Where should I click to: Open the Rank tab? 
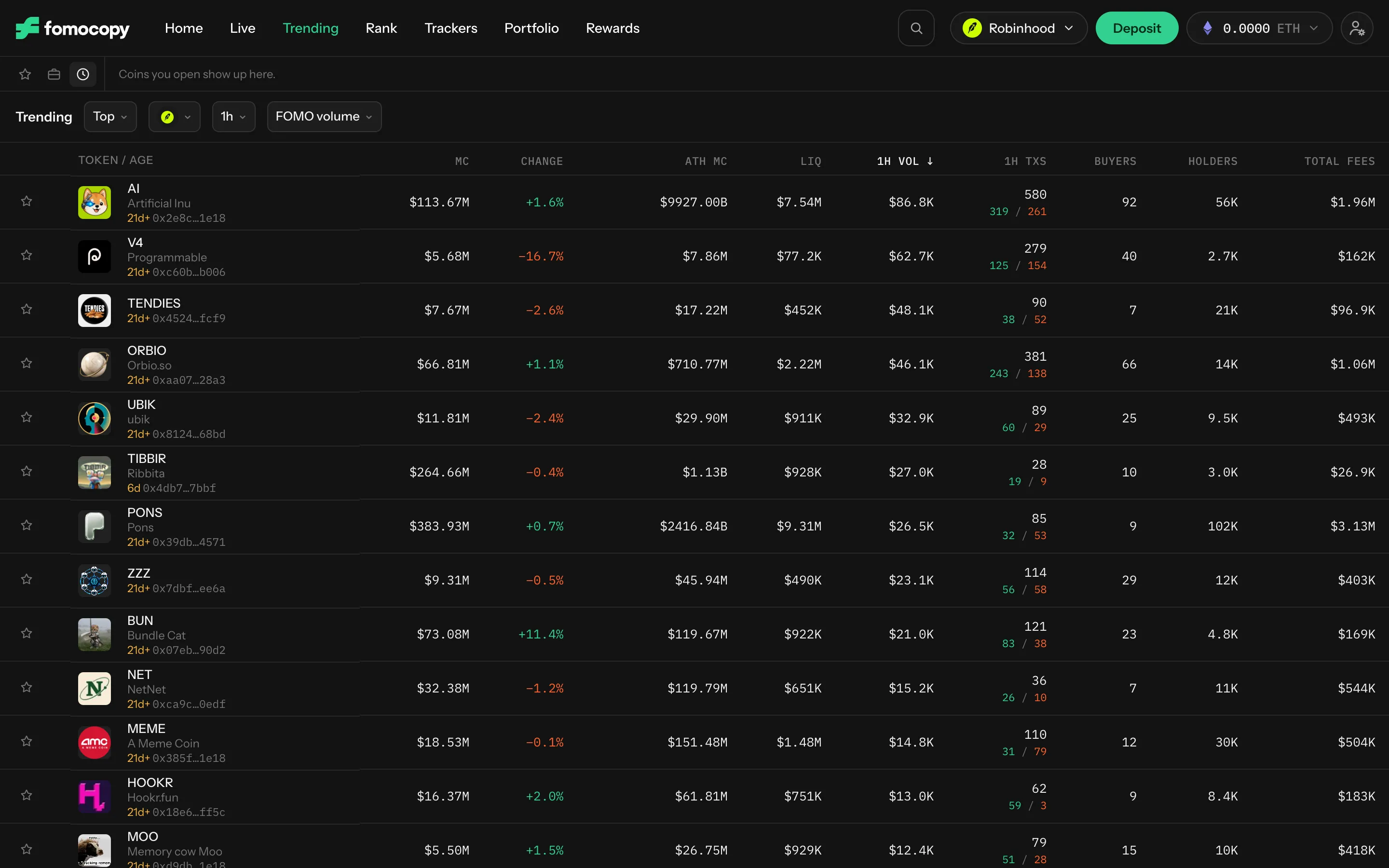381,28
